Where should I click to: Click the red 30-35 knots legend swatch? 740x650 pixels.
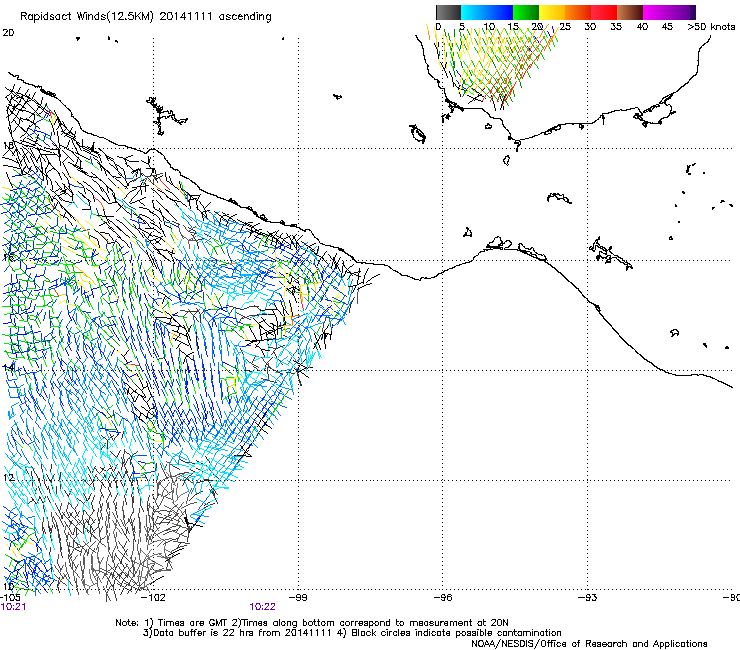click(x=604, y=12)
